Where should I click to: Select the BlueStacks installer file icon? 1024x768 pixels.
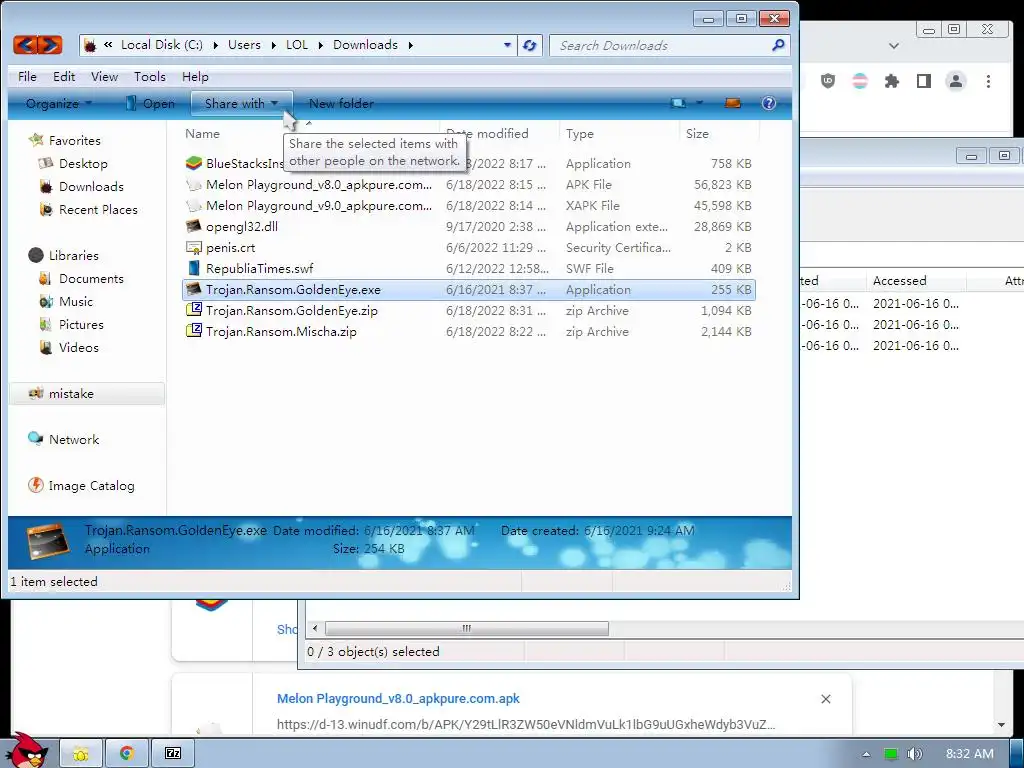[x=194, y=163]
